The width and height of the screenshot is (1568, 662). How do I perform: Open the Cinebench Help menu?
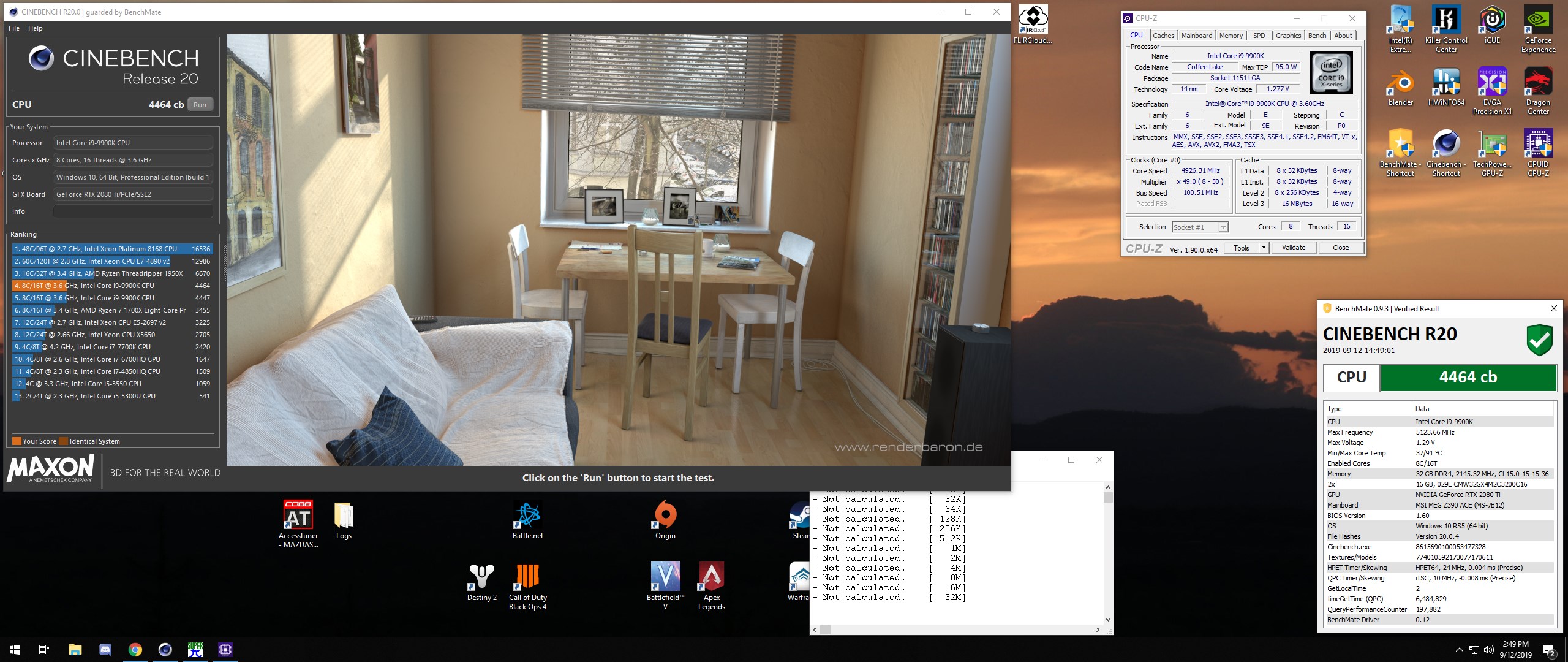[36, 28]
